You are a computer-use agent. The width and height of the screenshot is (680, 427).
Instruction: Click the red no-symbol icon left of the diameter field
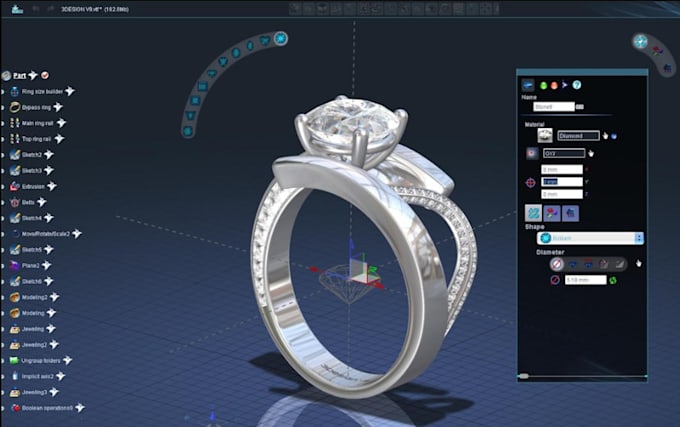(555, 280)
